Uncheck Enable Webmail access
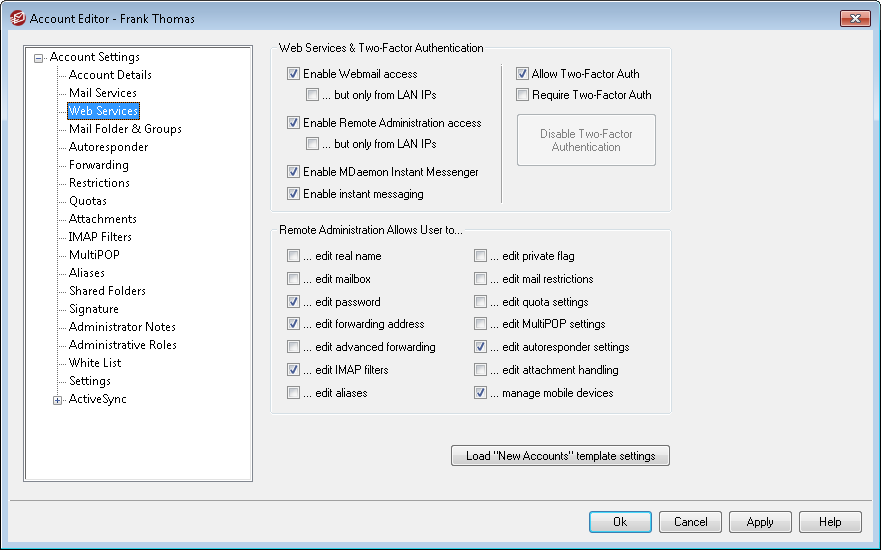Viewport: 881px width, 550px height. pos(293,74)
